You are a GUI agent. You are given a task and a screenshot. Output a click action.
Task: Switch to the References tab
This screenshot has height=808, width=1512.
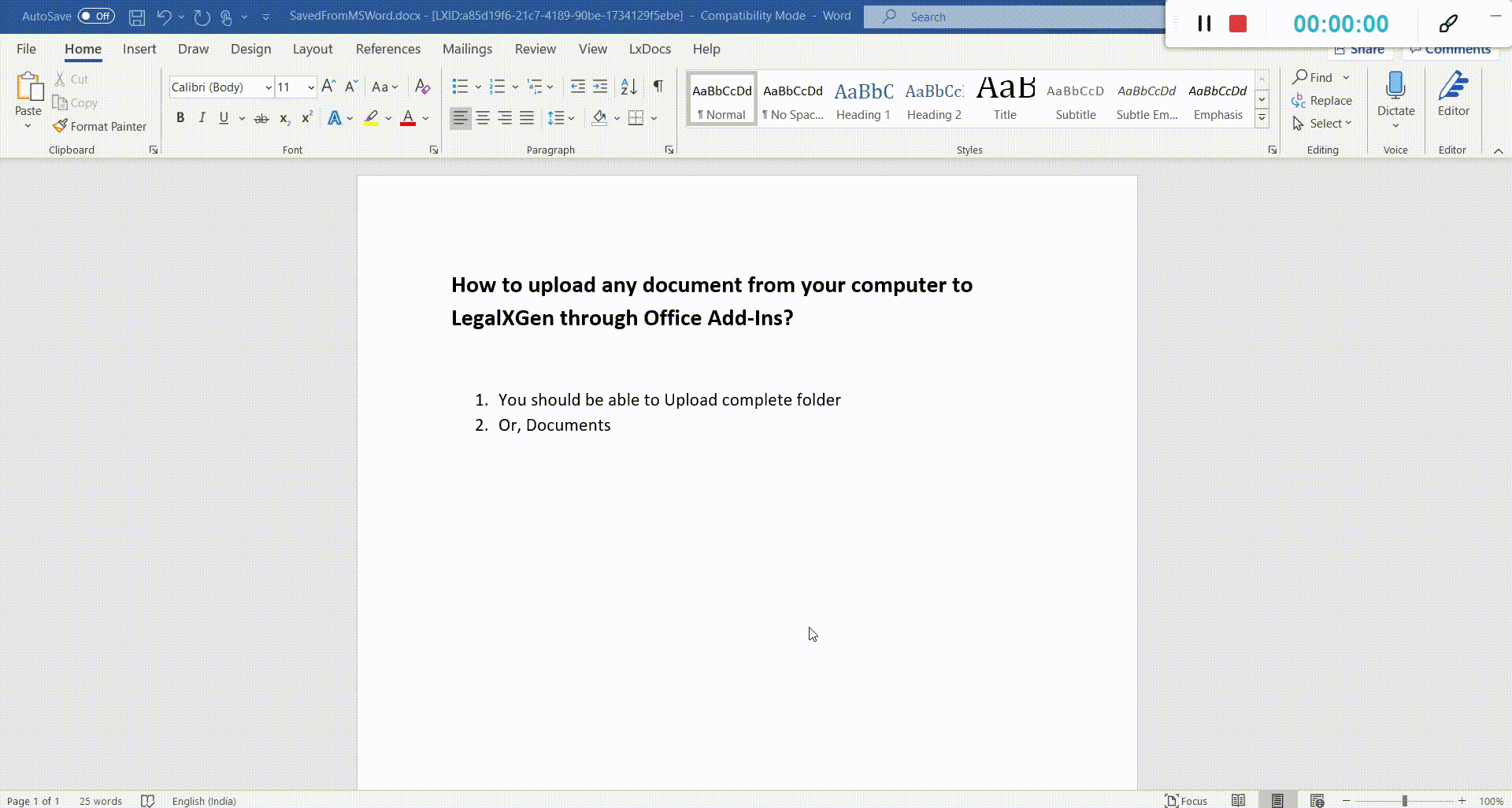click(x=387, y=49)
